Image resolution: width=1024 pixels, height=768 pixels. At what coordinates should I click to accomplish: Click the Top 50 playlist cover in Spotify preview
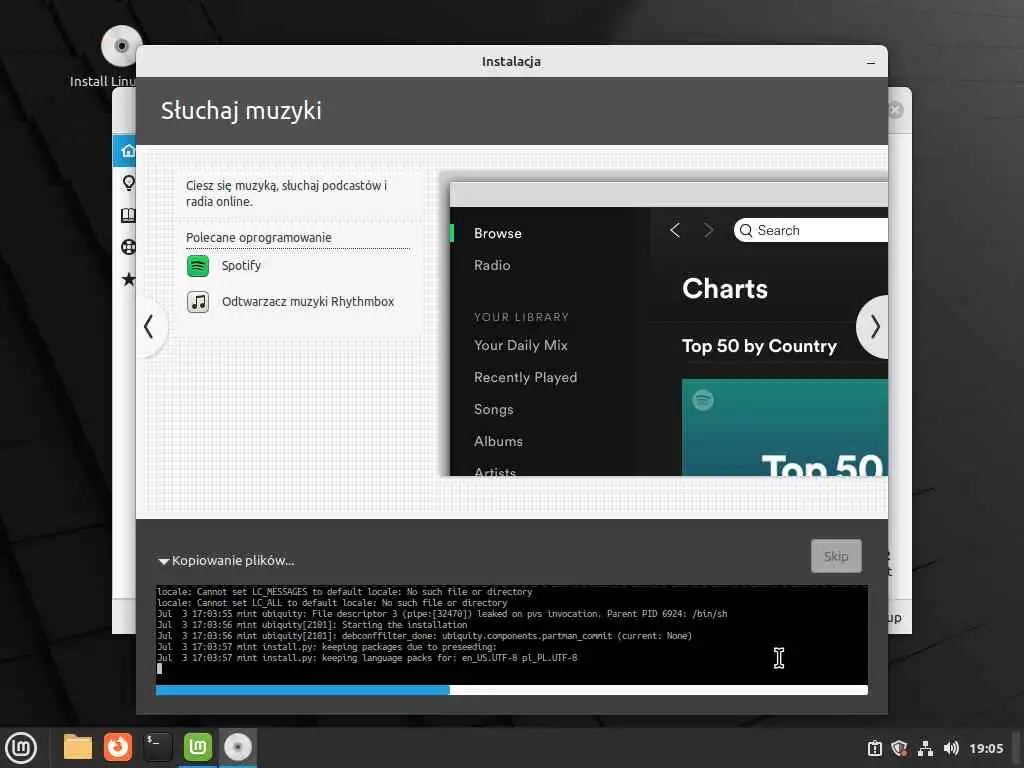click(784, 427)
